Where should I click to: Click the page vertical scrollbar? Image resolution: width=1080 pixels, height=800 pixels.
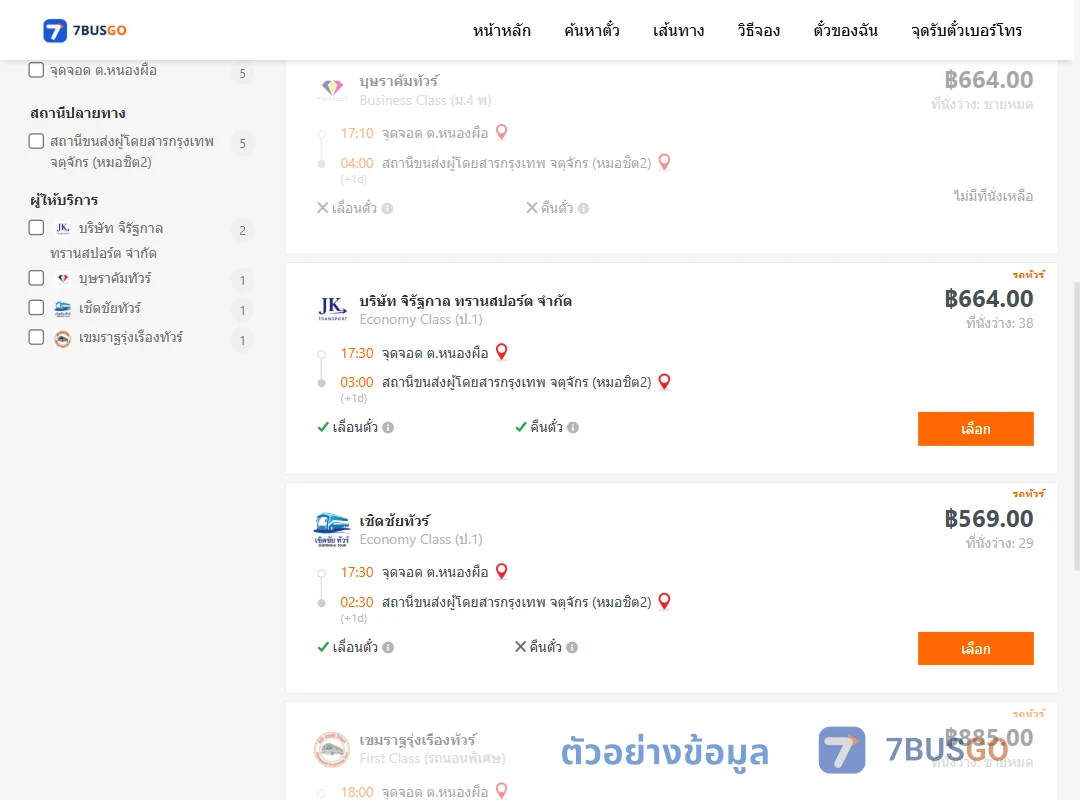click(x=1077, y=425)
